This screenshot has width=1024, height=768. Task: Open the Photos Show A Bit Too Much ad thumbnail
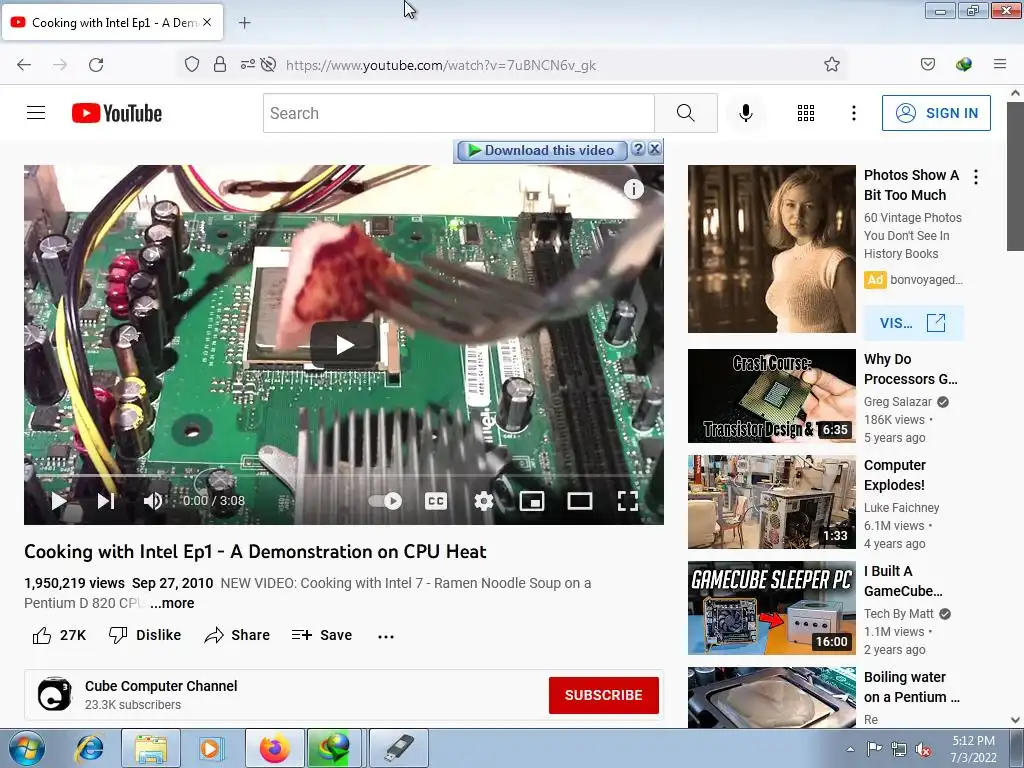[x=772, y=249]
